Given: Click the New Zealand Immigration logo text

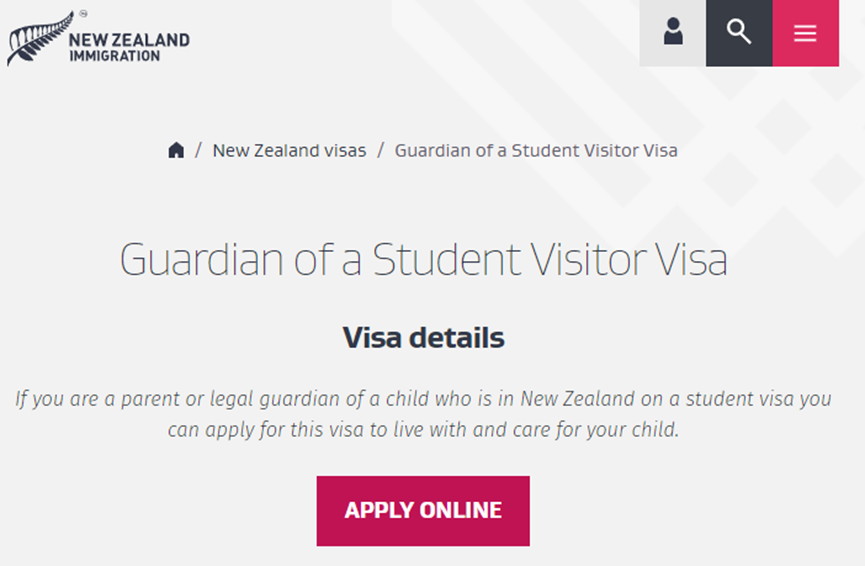Looking at the screenshot, I should pyautogui.click(x=129, y=47).
